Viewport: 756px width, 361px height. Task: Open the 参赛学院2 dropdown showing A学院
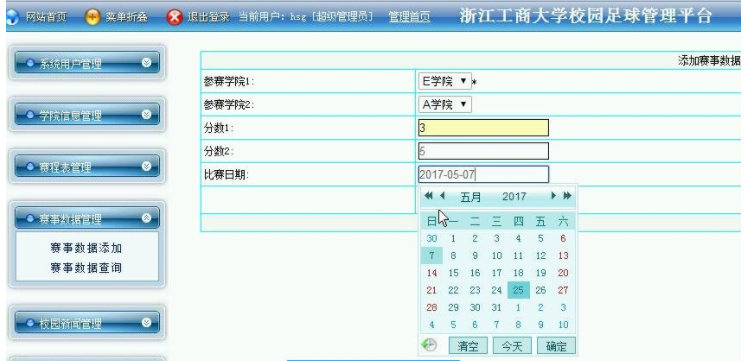445,104
